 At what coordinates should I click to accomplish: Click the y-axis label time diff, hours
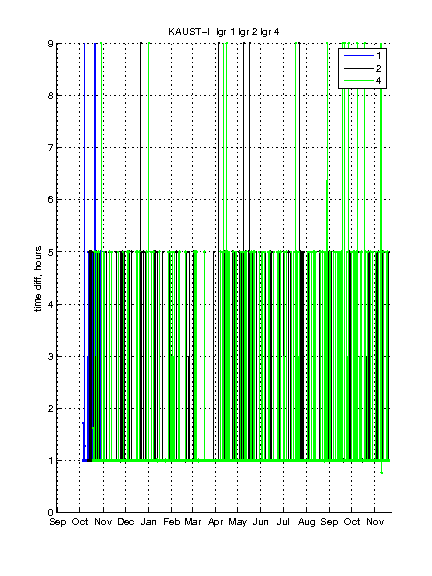point(38,279)
